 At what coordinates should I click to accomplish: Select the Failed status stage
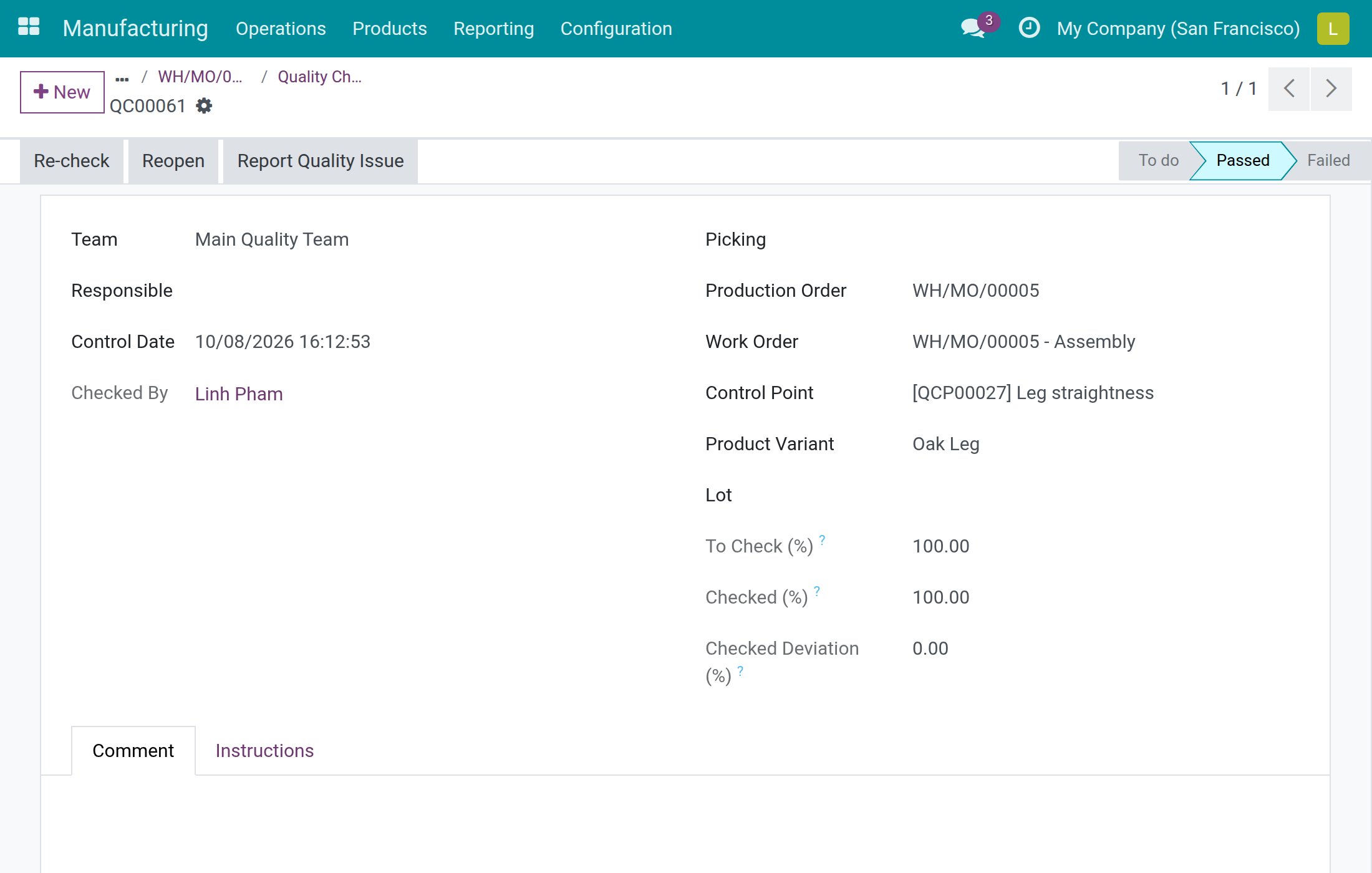[1328, 160]
